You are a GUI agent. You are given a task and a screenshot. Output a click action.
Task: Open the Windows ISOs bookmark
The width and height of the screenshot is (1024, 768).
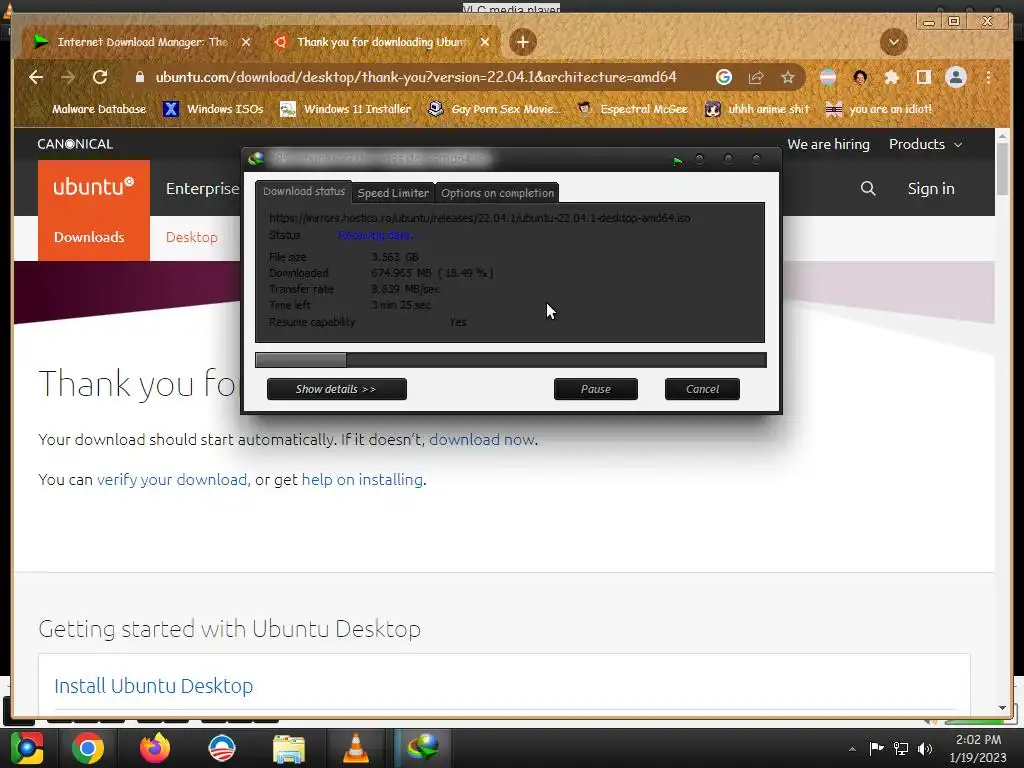point(213,109)
